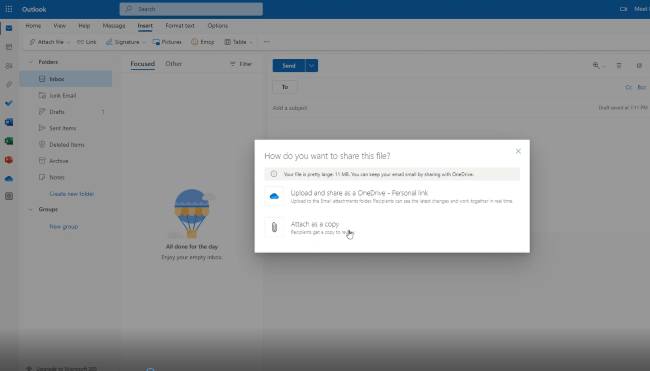650x371 pixels.
Task: Open the Home ribbon tab
Action: [x=33, y=26]
